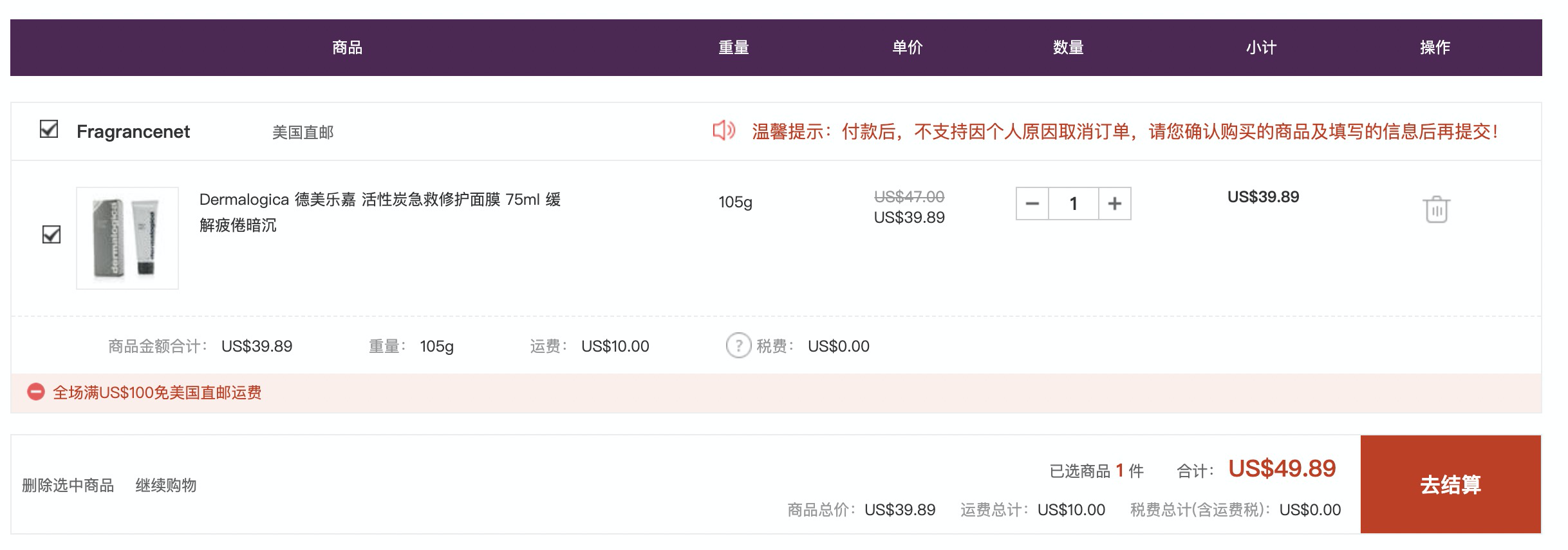Image resolution: width=1568 pixels, height=550 pixels.
Task: Click the total US$49.89 amount
Action: point(1282,469)
